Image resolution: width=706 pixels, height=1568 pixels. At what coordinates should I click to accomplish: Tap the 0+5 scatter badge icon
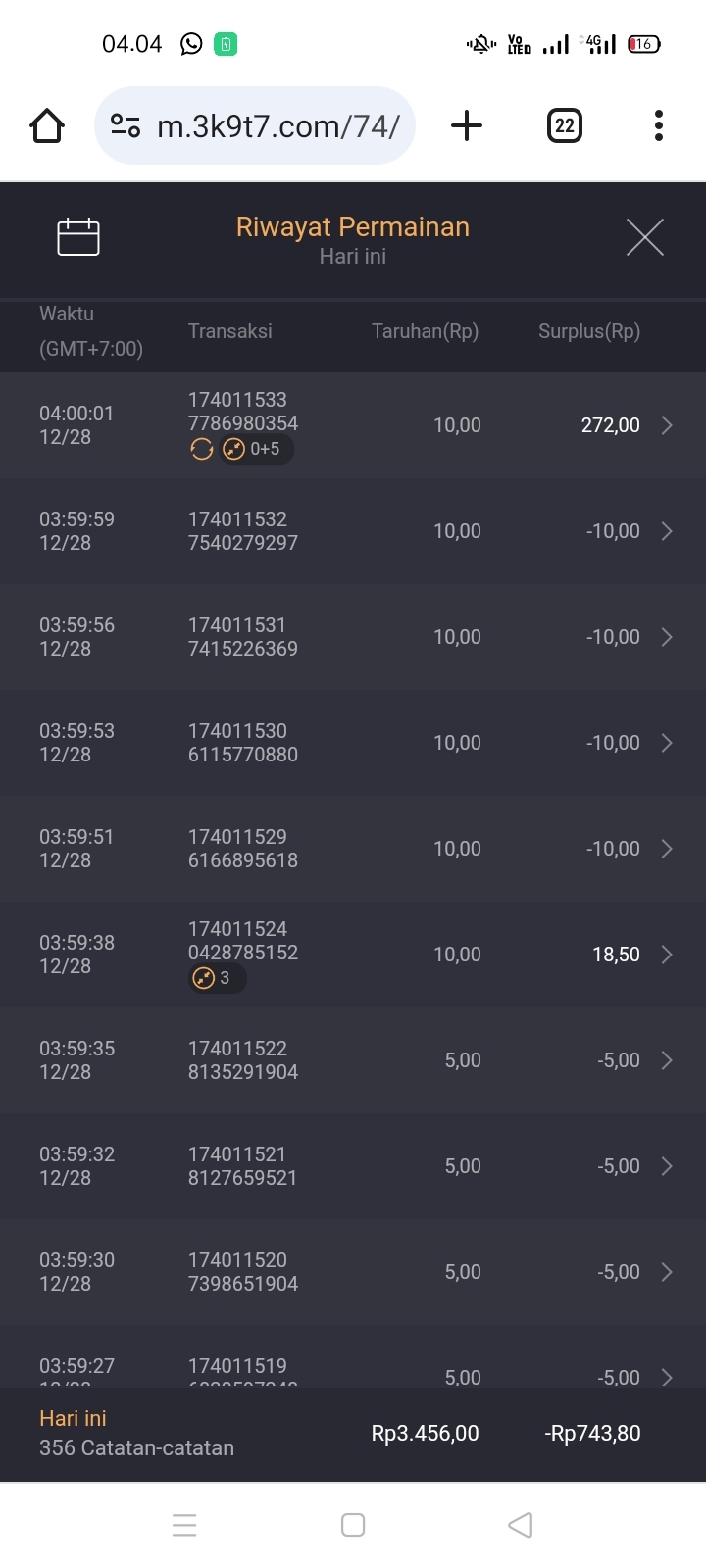coord(257,449)
